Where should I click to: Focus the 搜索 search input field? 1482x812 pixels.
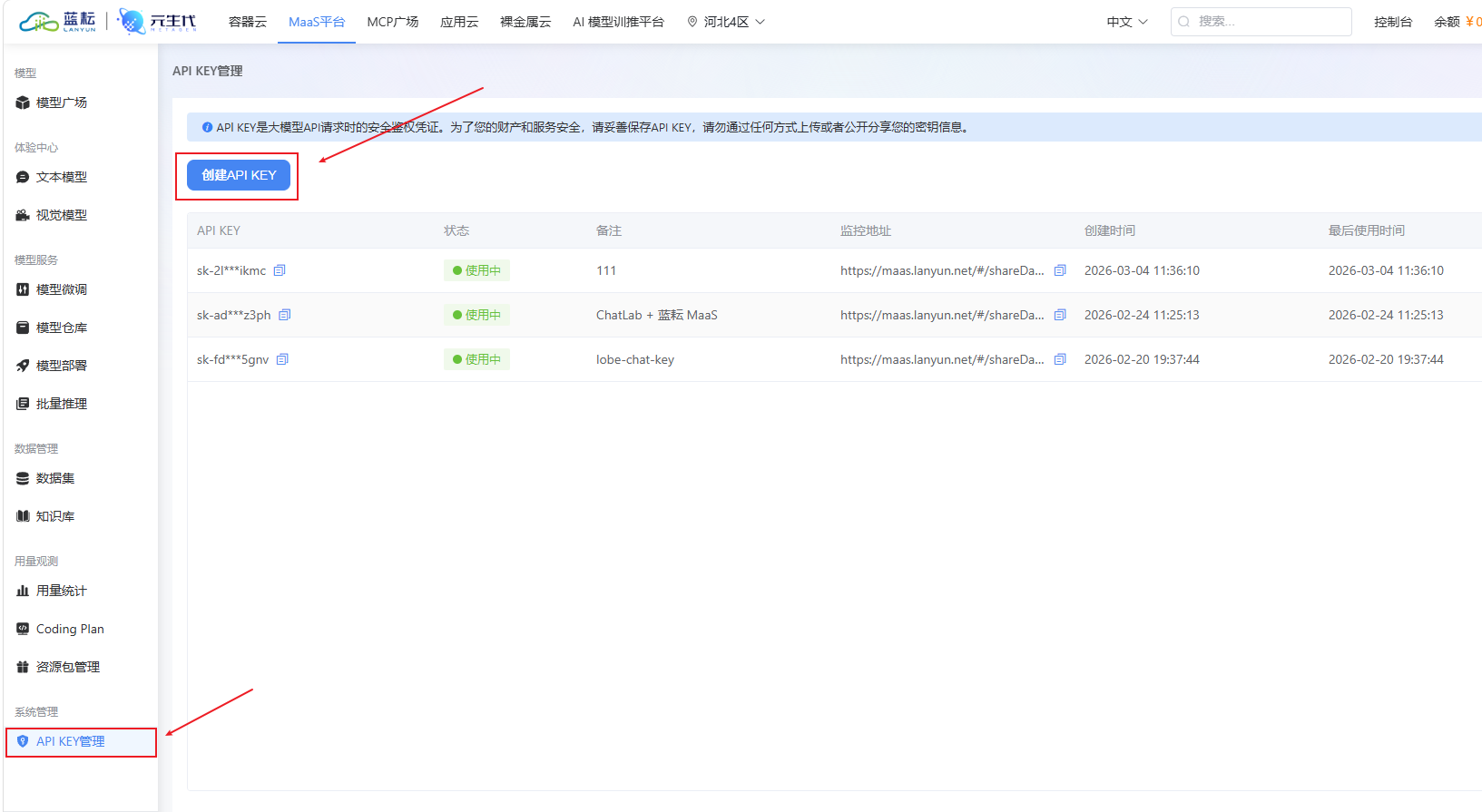coord(1261,22)
